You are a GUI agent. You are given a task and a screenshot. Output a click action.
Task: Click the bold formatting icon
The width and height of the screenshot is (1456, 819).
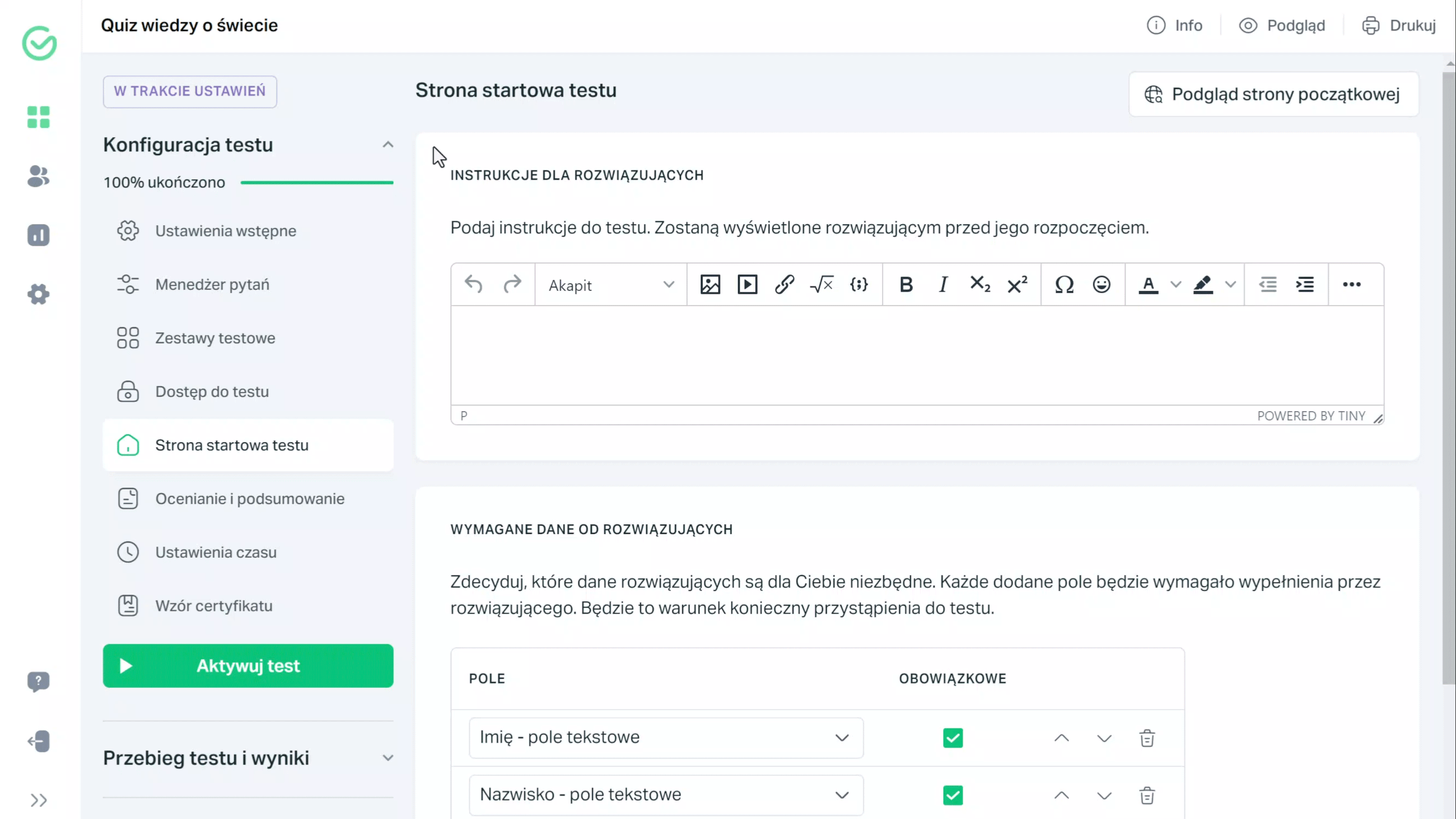tap(905, 285)
